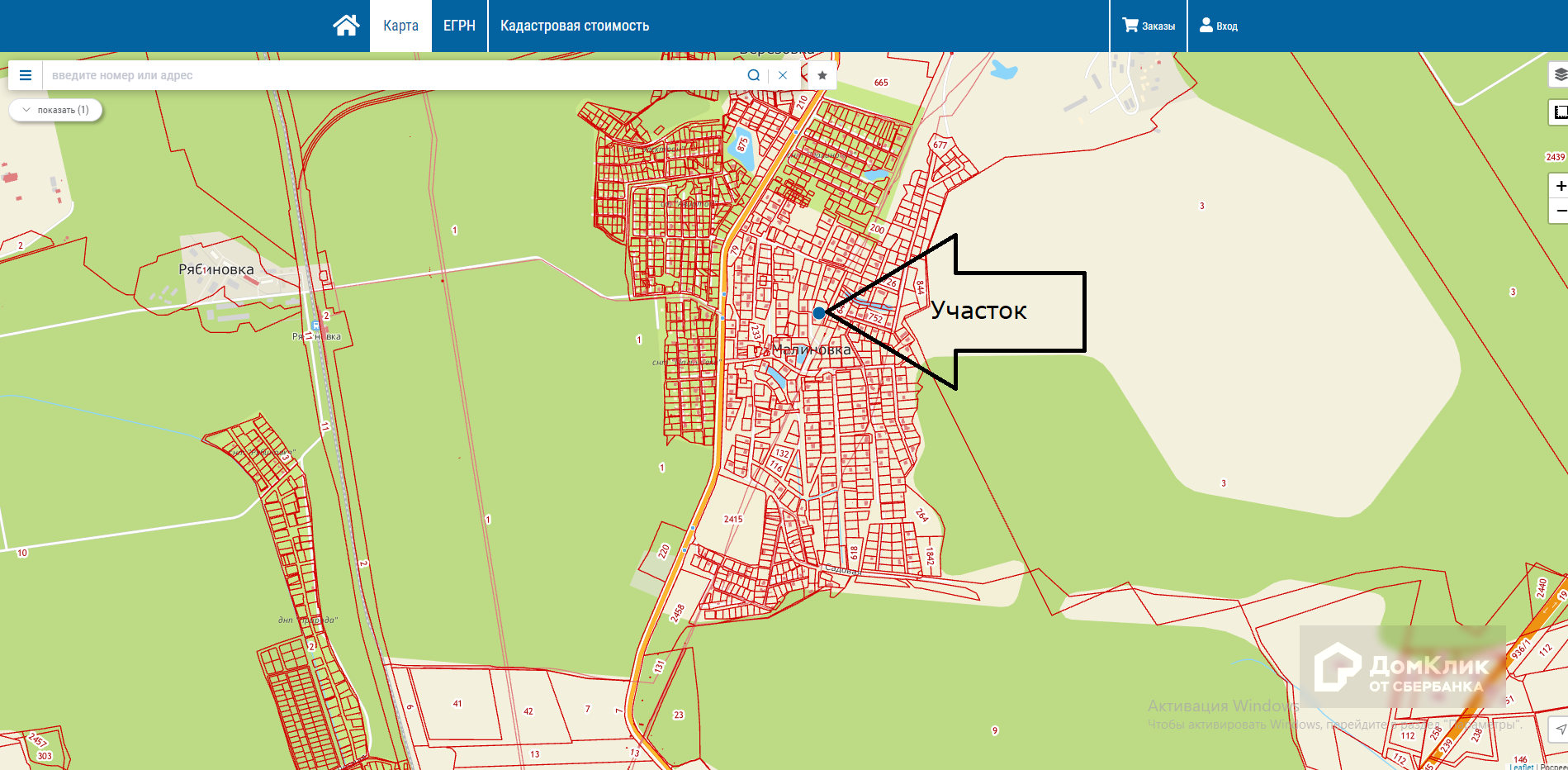Click parcel label 2439
Viewport: 1568px width, 770px height.
tap(1555, 157)
